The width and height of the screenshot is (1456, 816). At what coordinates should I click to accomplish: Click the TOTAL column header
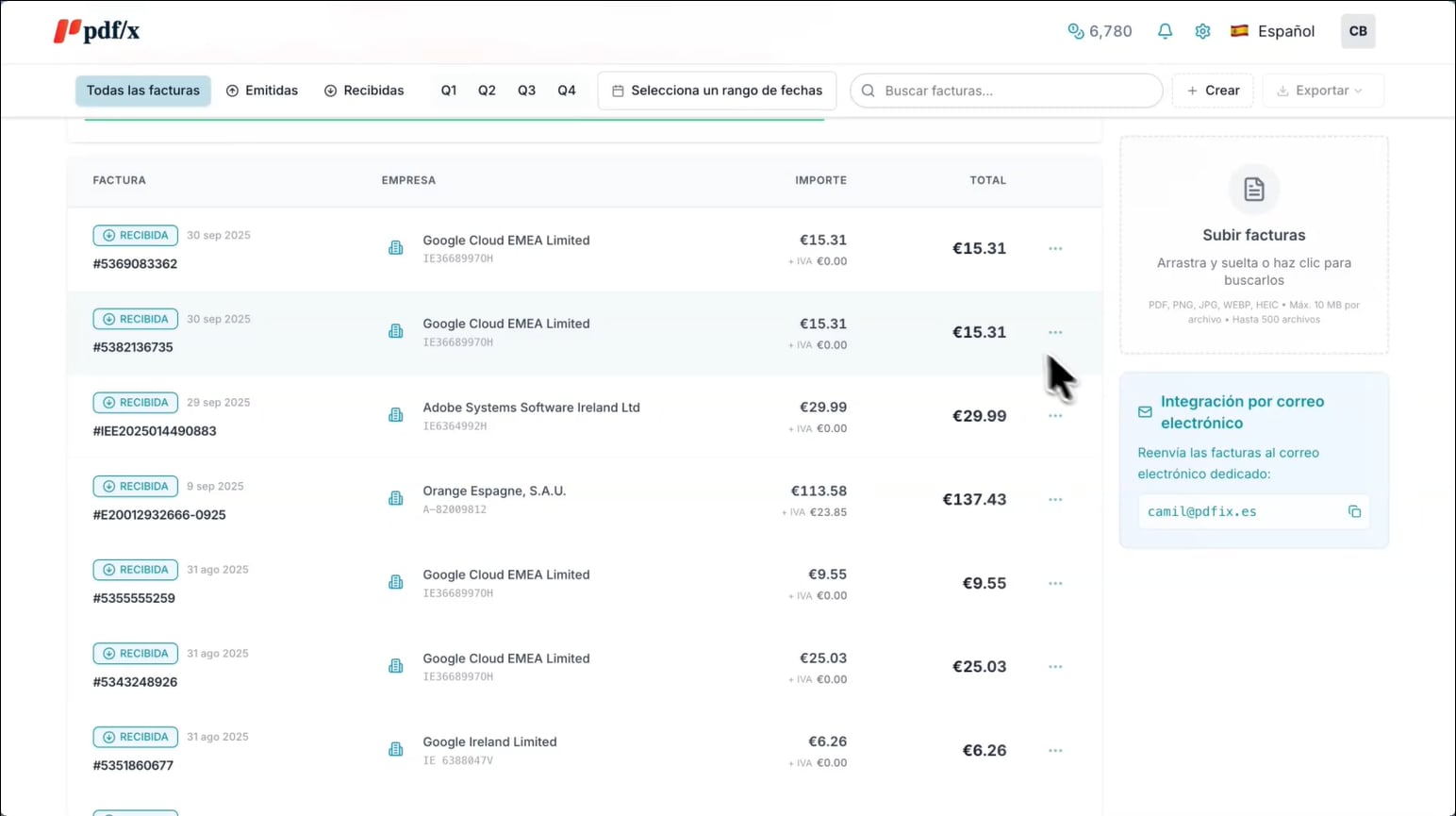pos(988,180)
